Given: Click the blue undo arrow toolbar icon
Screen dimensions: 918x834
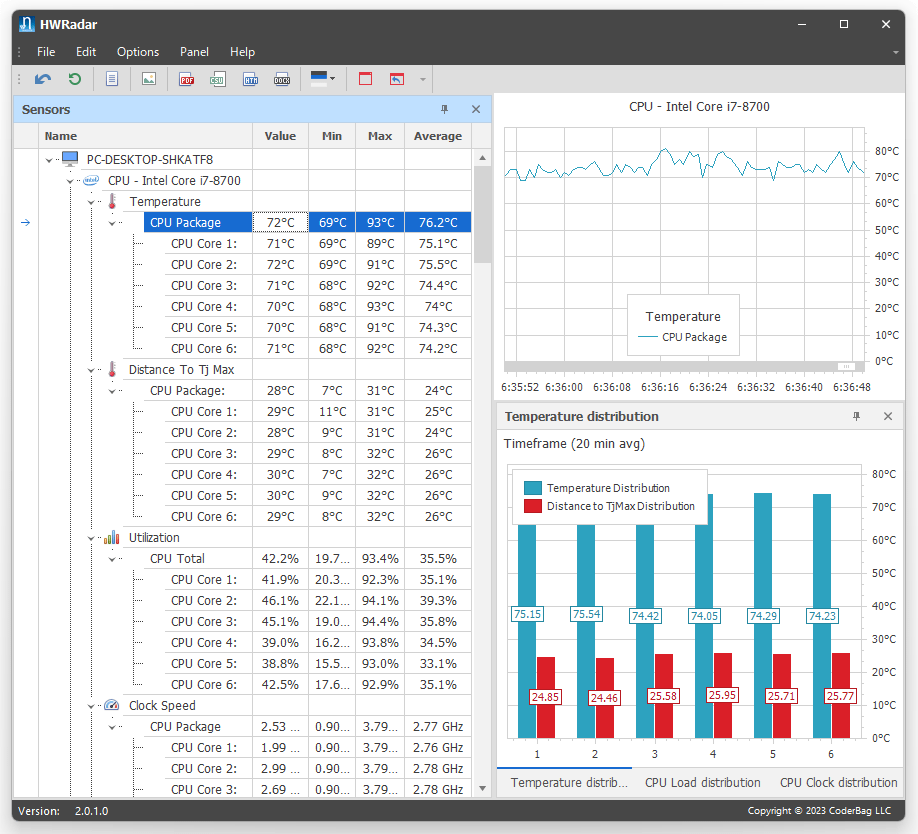Looking at the screenshot, I should (43, 79).
